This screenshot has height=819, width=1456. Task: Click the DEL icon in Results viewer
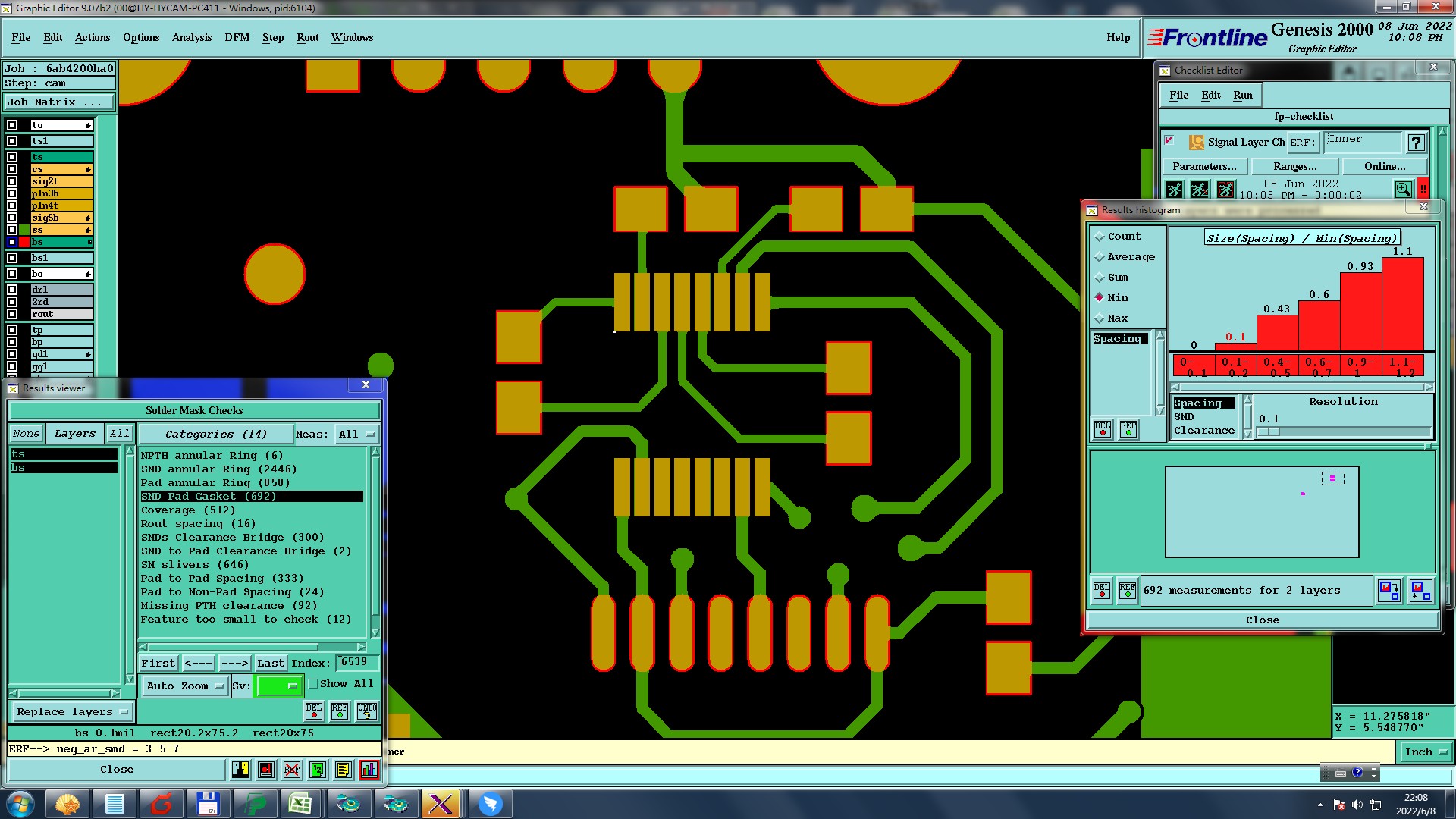click(x=314, y=711)
